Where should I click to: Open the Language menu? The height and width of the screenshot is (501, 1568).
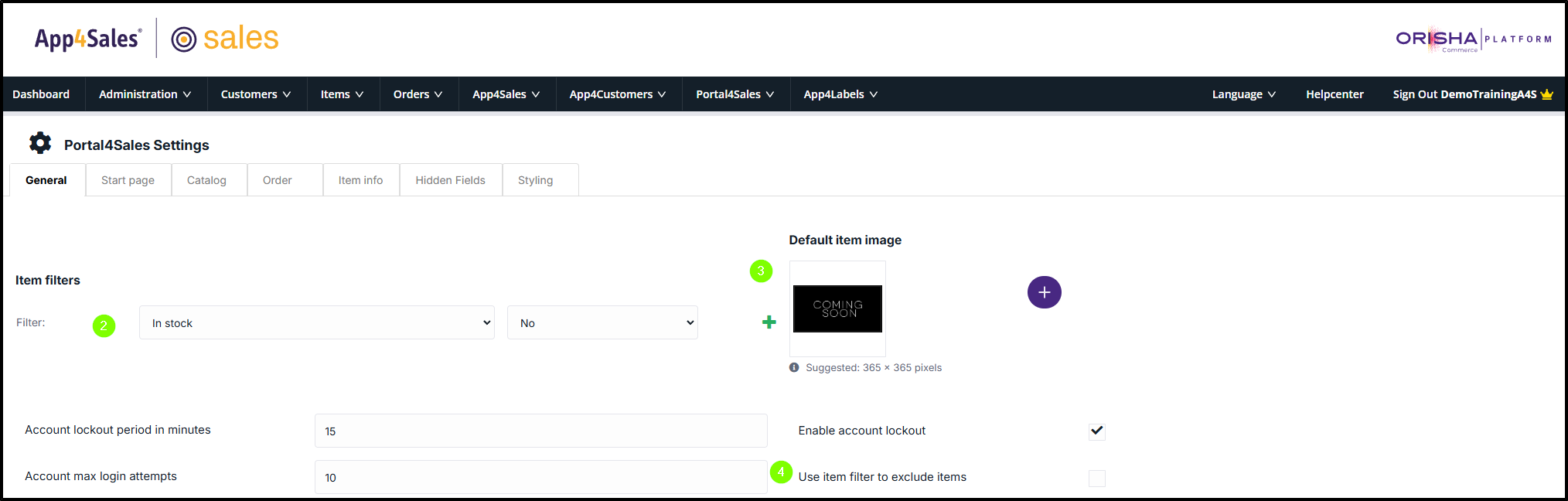[1244, 94]
